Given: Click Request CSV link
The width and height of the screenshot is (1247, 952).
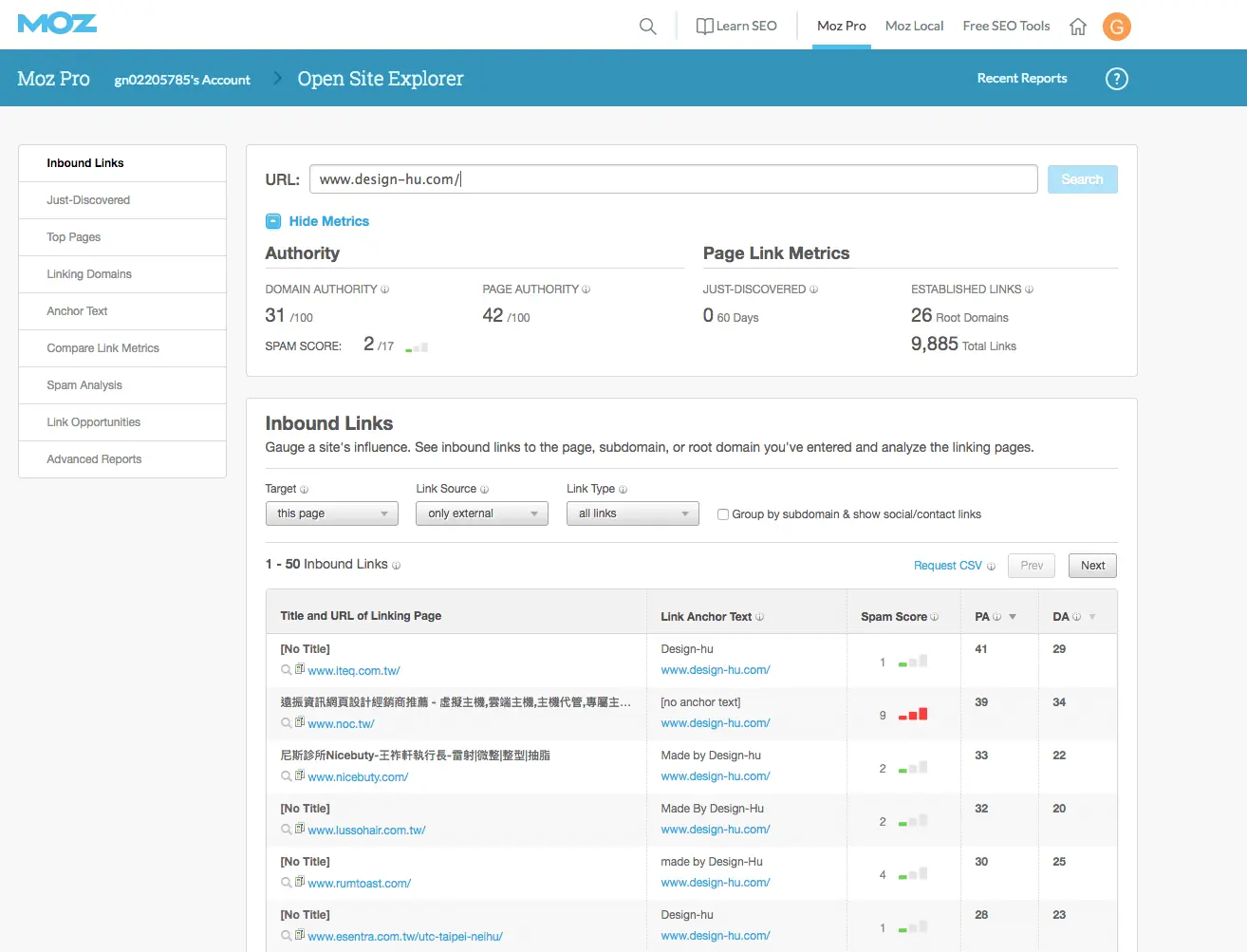Looking at the screenshot, I should pos(947,566).
